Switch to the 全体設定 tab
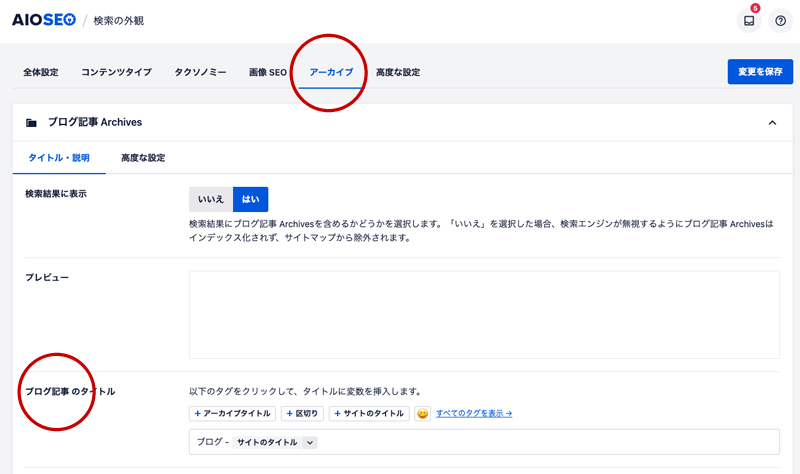Viewport: 800px width, 474px height. click(41, 72)
